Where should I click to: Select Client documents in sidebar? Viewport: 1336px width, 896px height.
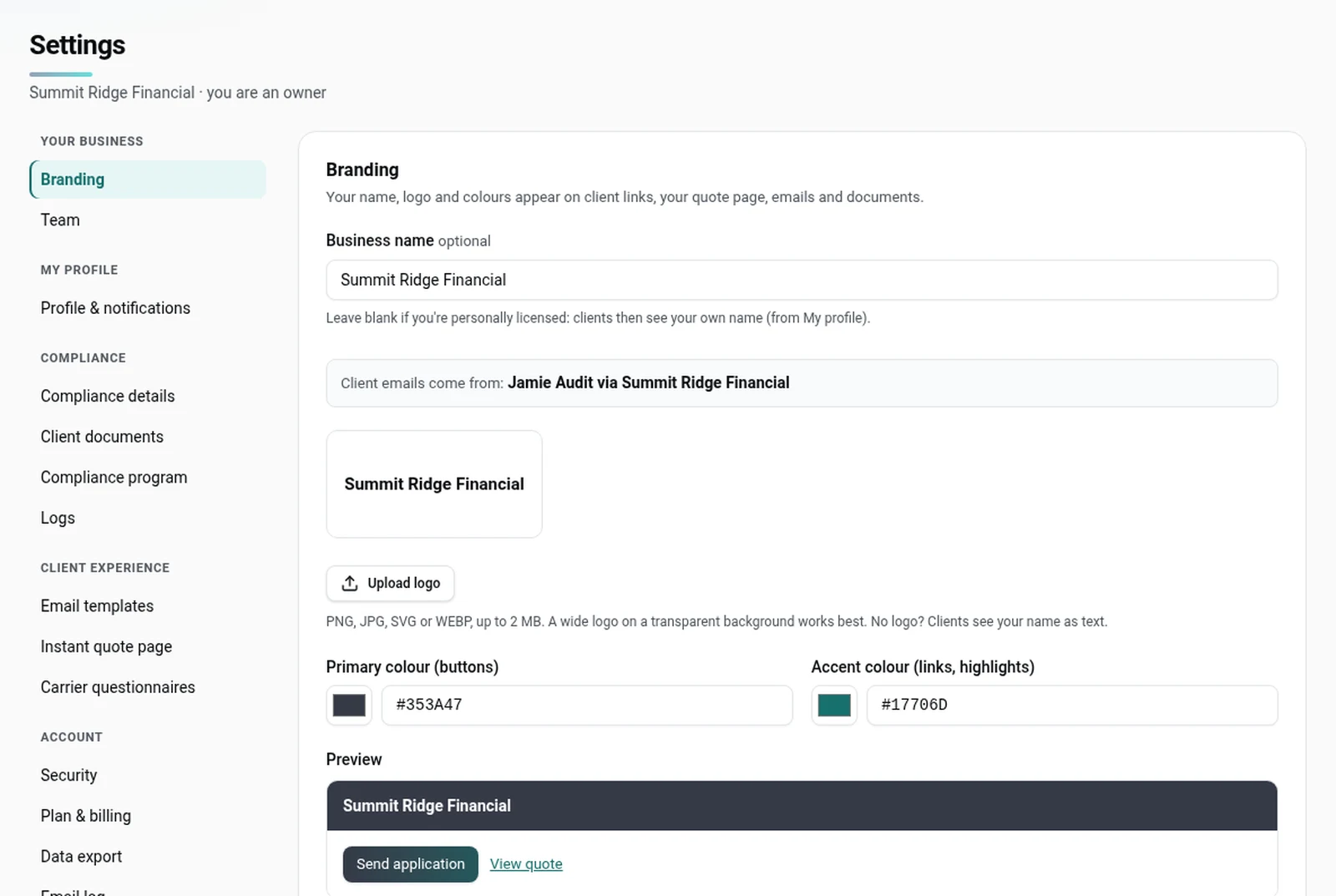[148, 437]
